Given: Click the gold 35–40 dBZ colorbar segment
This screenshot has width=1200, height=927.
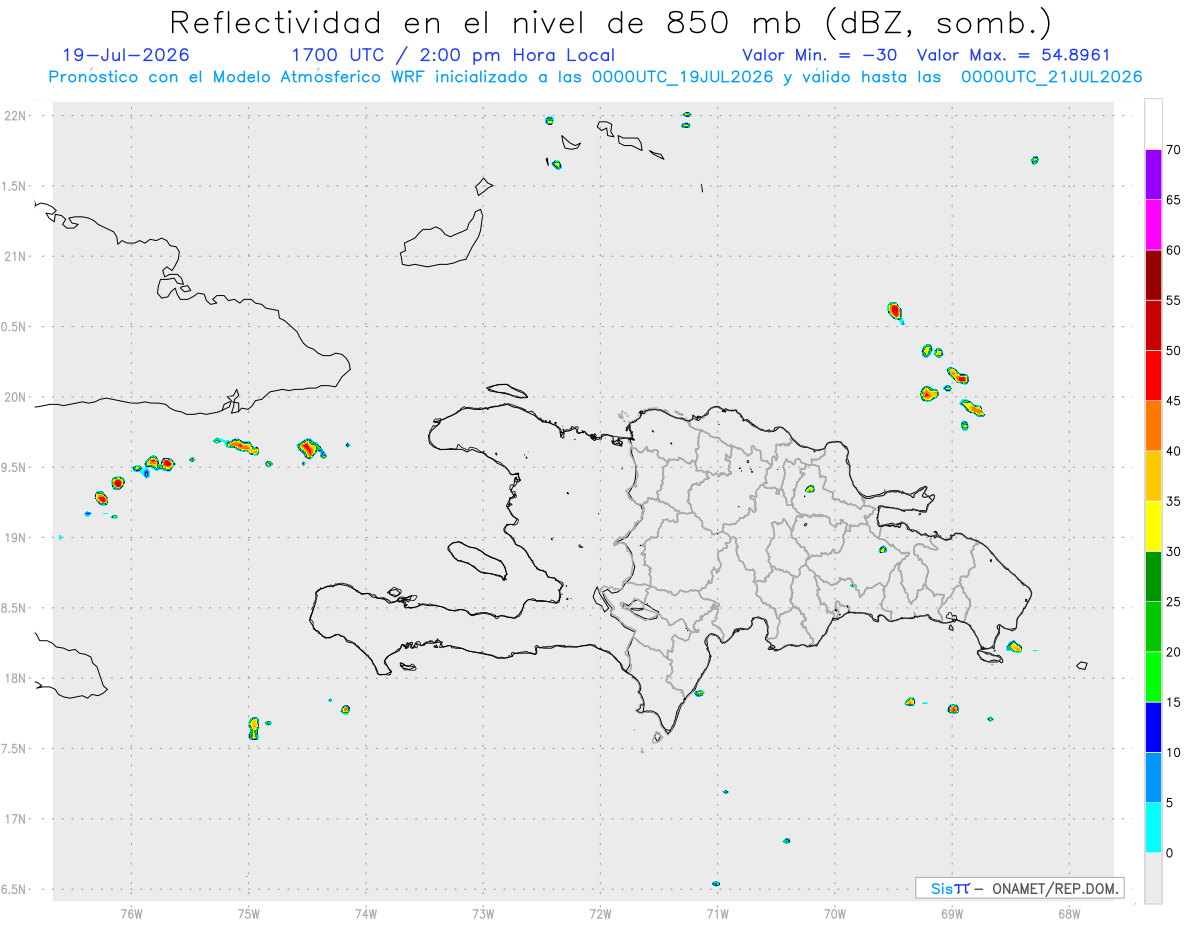Looking at the screenshot, I should tap(1153, 476).
